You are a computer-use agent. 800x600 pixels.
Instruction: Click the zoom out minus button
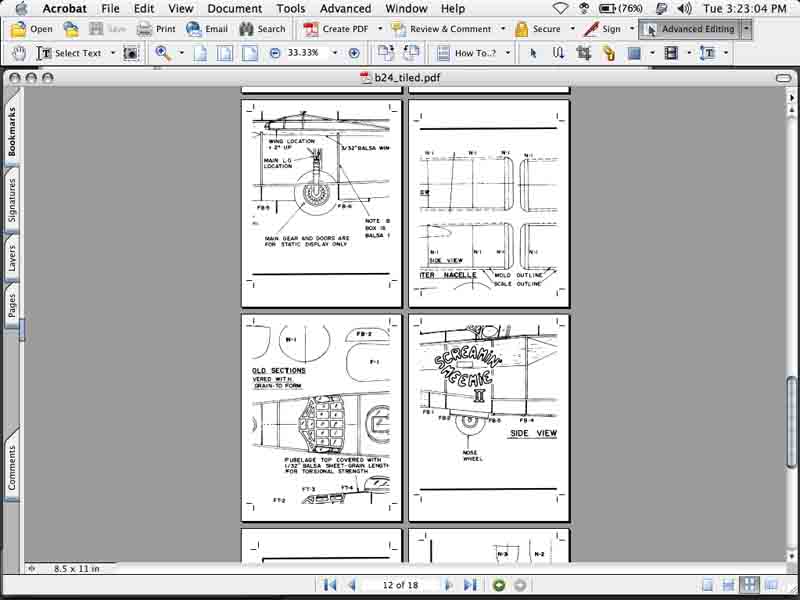click(x=275, y=53)
